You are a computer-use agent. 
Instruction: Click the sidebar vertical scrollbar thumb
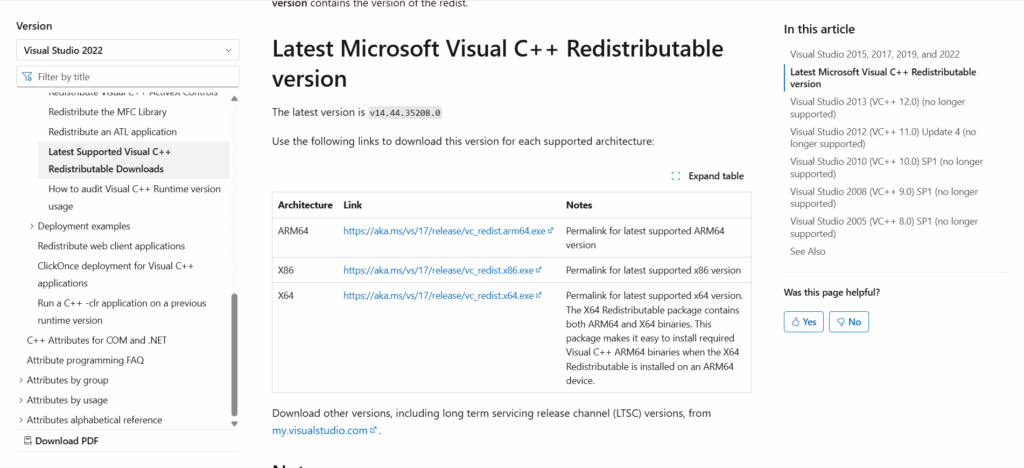pos(234,354)
